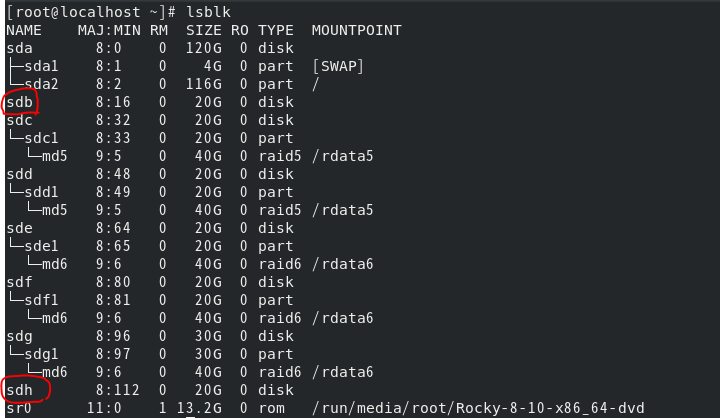Click the Rocky-8-10 dvd mount path
720x418 pixels.
478,408
